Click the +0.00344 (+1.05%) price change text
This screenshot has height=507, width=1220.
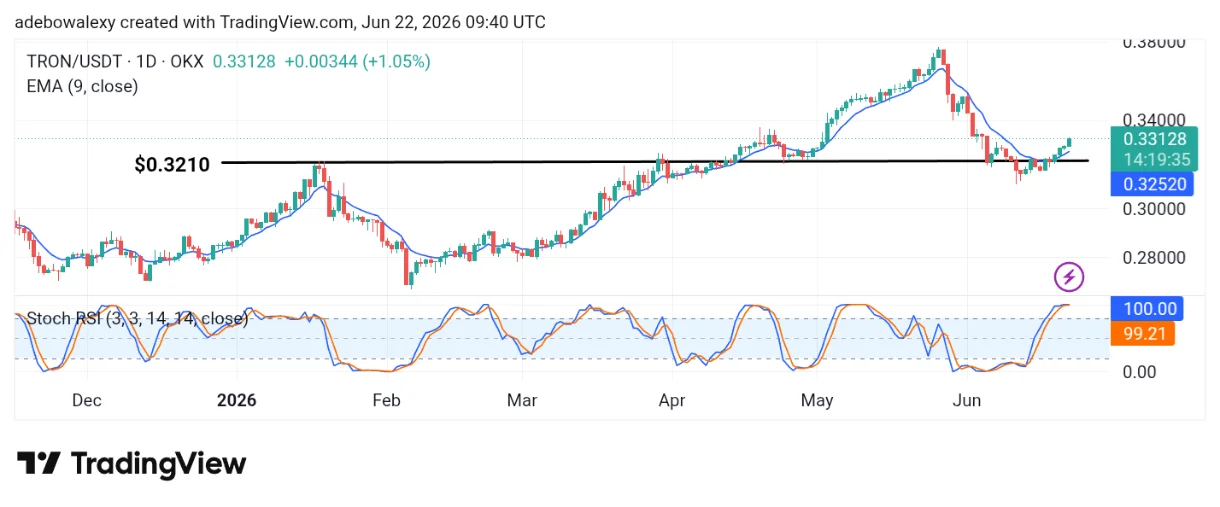pos(357,61)
